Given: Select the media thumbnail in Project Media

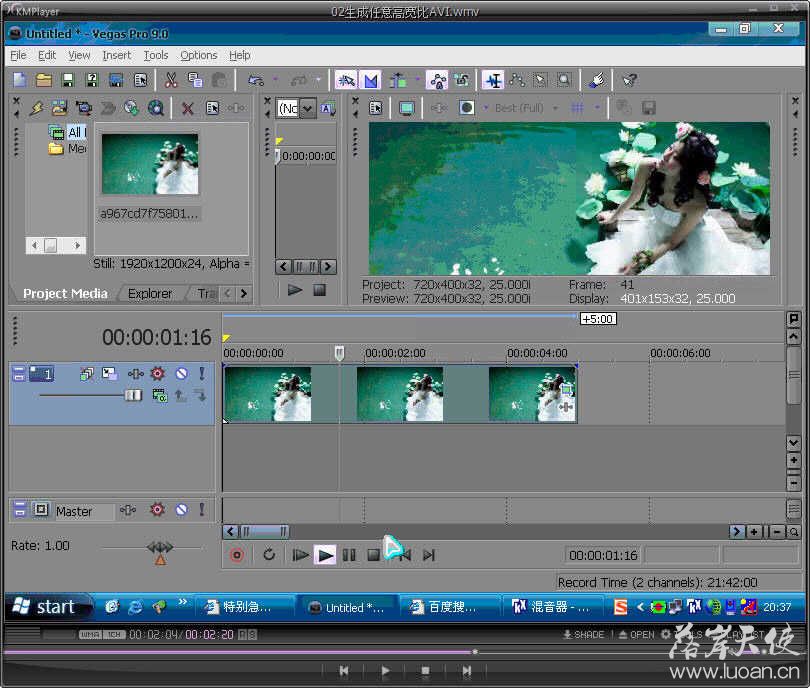Looking at the screenshot, I should pos(150,164).
